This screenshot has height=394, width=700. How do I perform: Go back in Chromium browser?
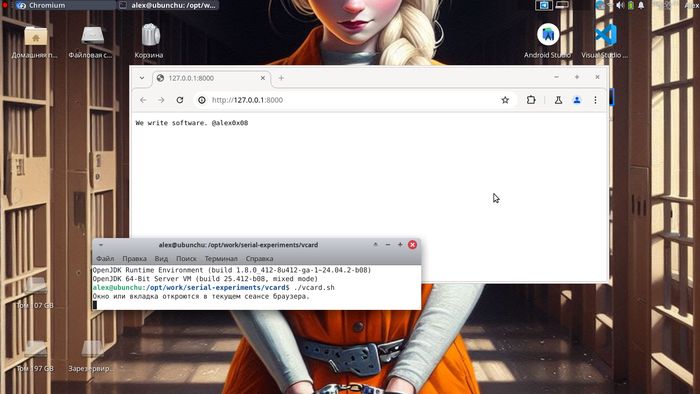tap(143, 100)
